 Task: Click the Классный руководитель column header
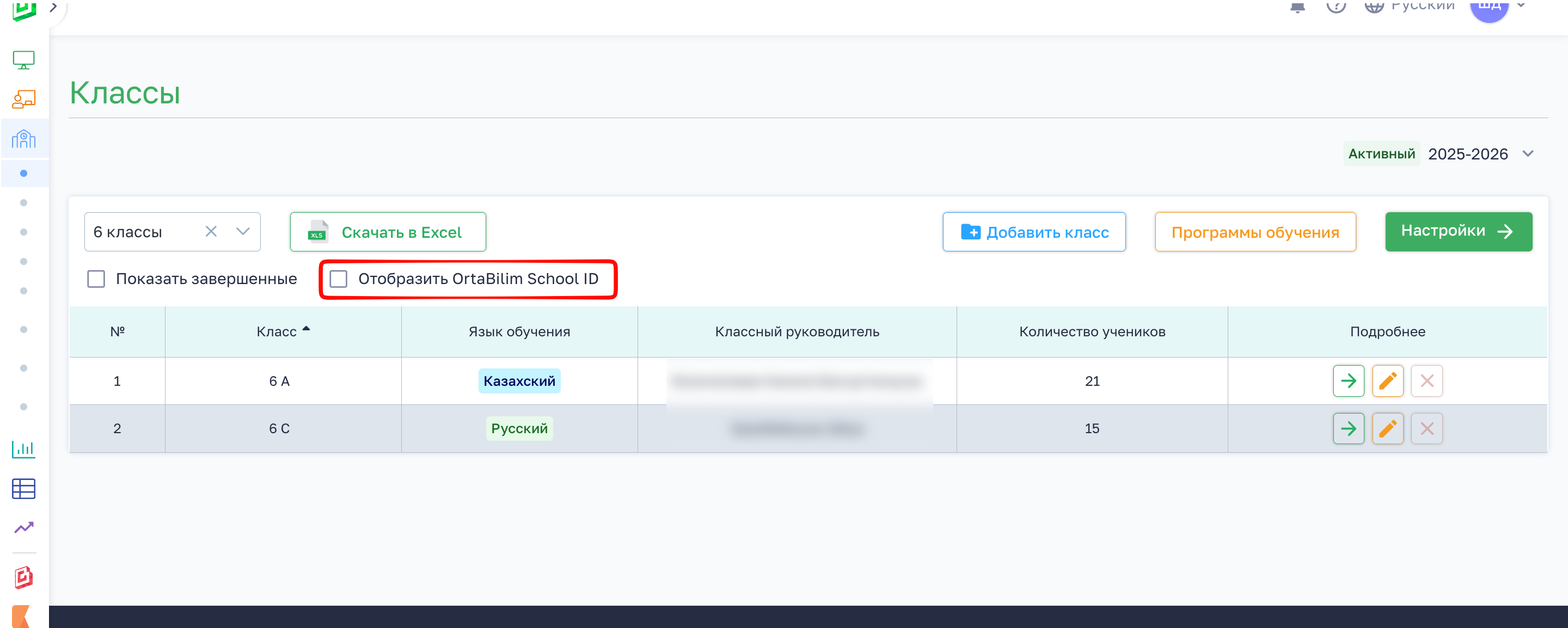[797, 331]
